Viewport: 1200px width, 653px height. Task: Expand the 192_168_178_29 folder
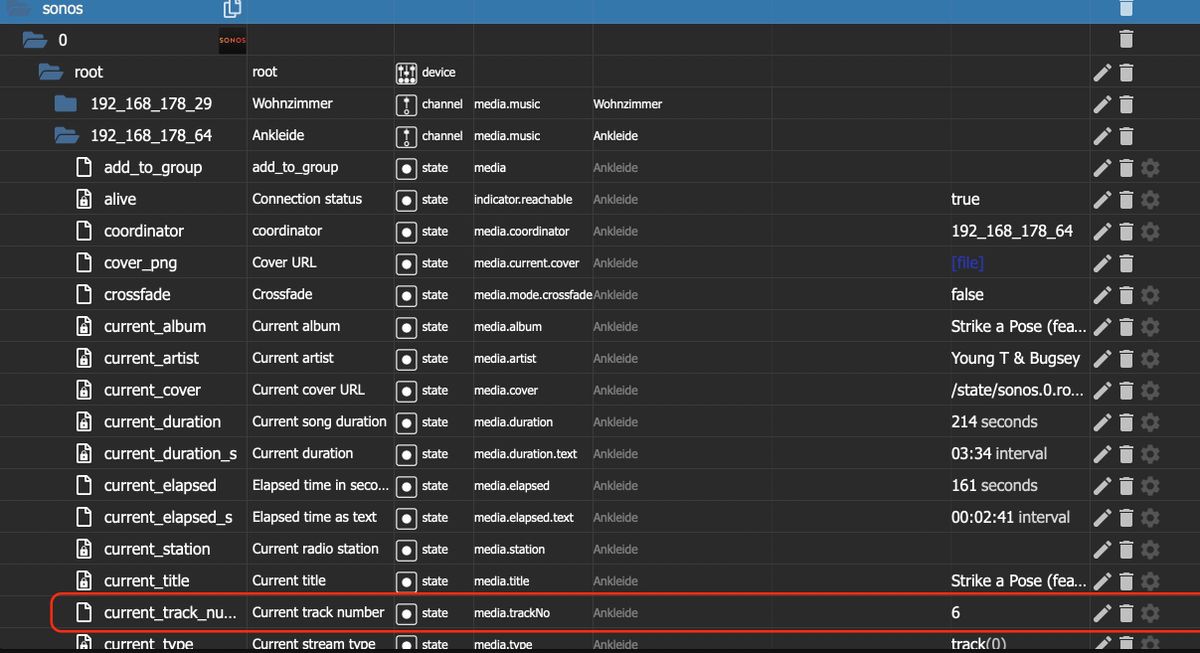pyautogui.click(x=66, y=104)
